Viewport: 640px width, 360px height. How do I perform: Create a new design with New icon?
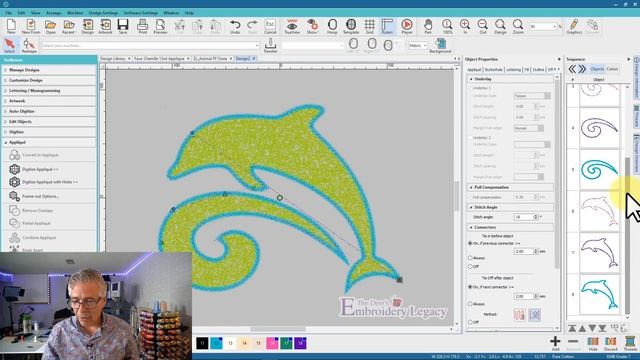click(x=11, y=27)
